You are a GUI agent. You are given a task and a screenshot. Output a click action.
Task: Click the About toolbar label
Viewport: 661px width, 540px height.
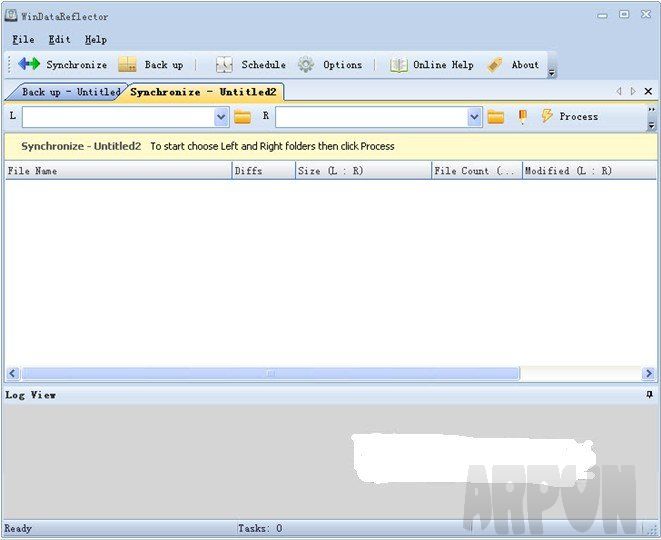tap(525, 65)
